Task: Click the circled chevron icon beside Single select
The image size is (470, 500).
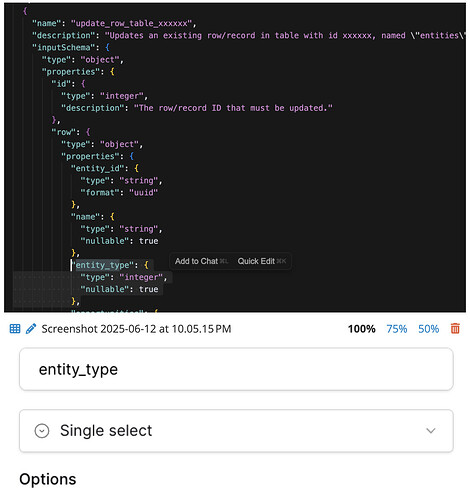Action: coord(42,431)
